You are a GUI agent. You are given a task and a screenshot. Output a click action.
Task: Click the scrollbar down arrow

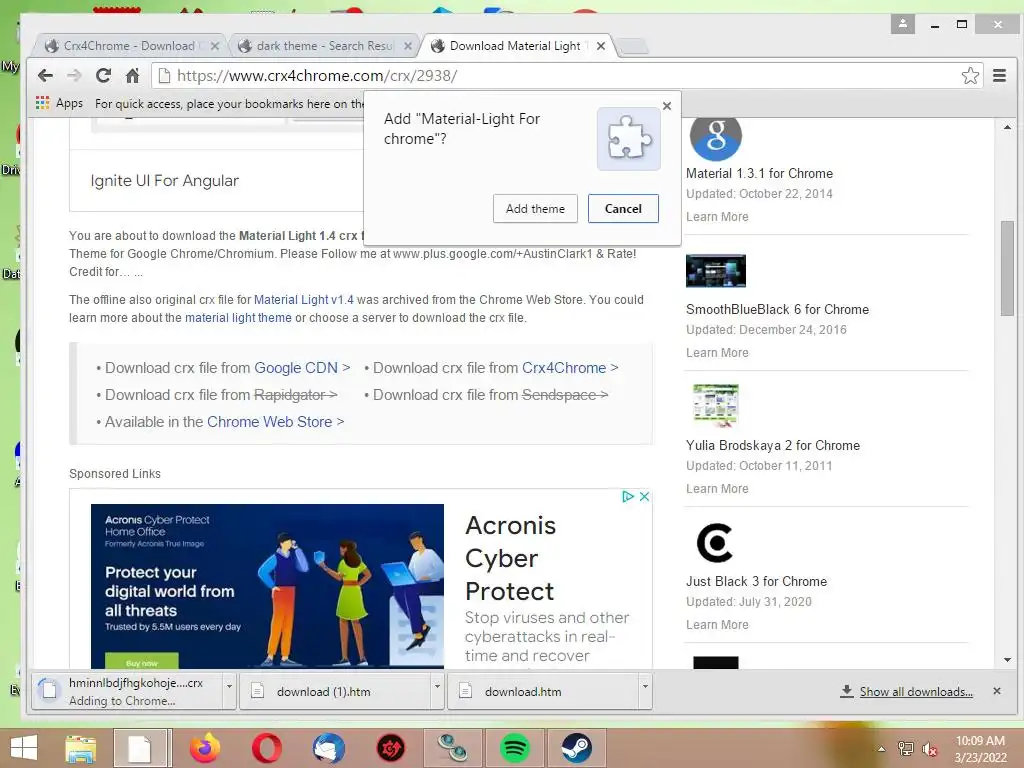1007,660
